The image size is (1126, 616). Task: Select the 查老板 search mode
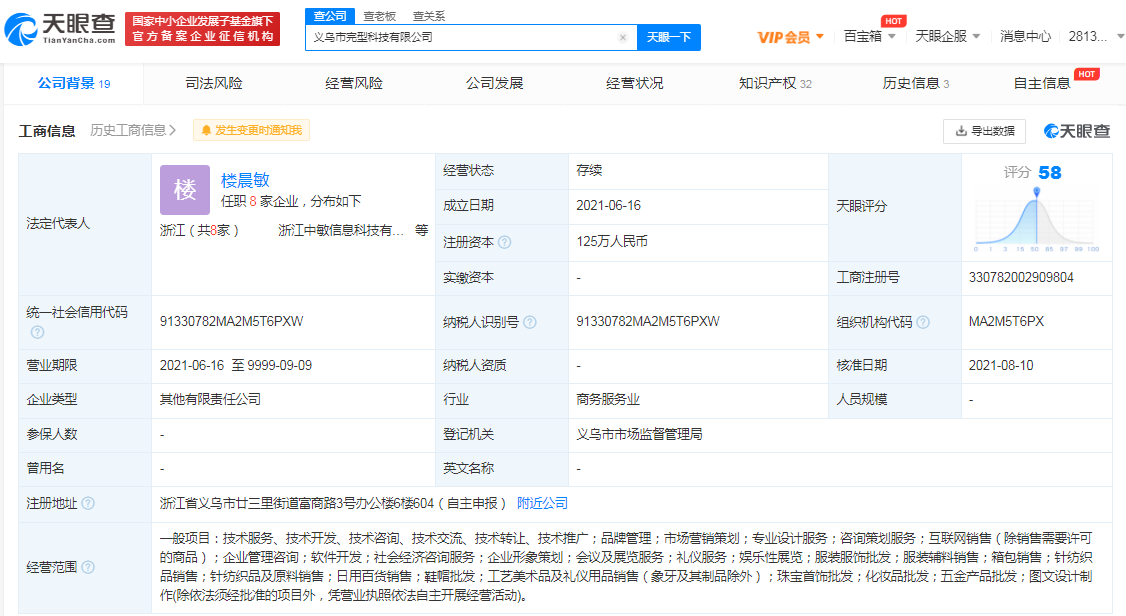[x=379, y=16]
